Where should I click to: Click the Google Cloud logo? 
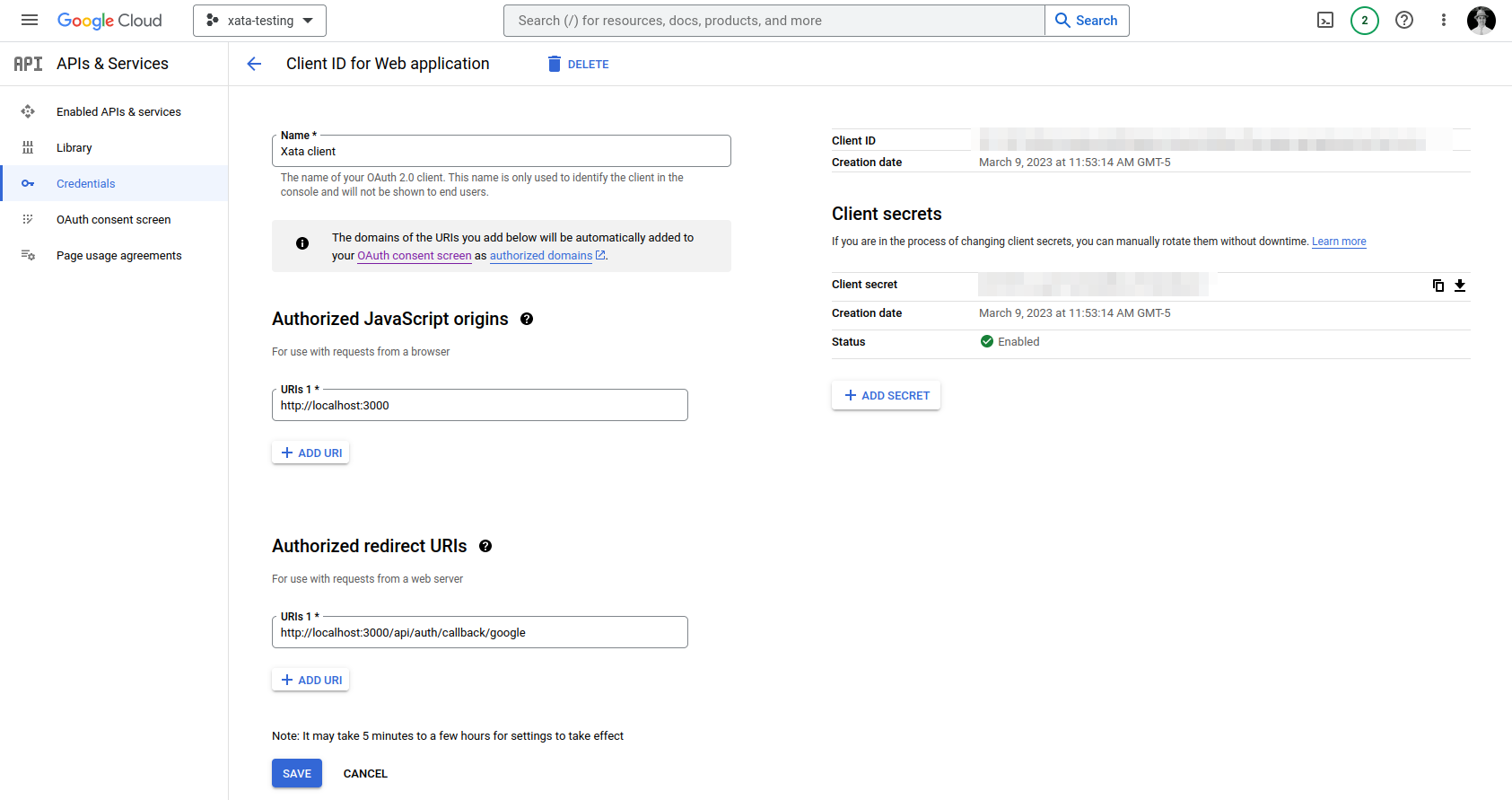109,21
